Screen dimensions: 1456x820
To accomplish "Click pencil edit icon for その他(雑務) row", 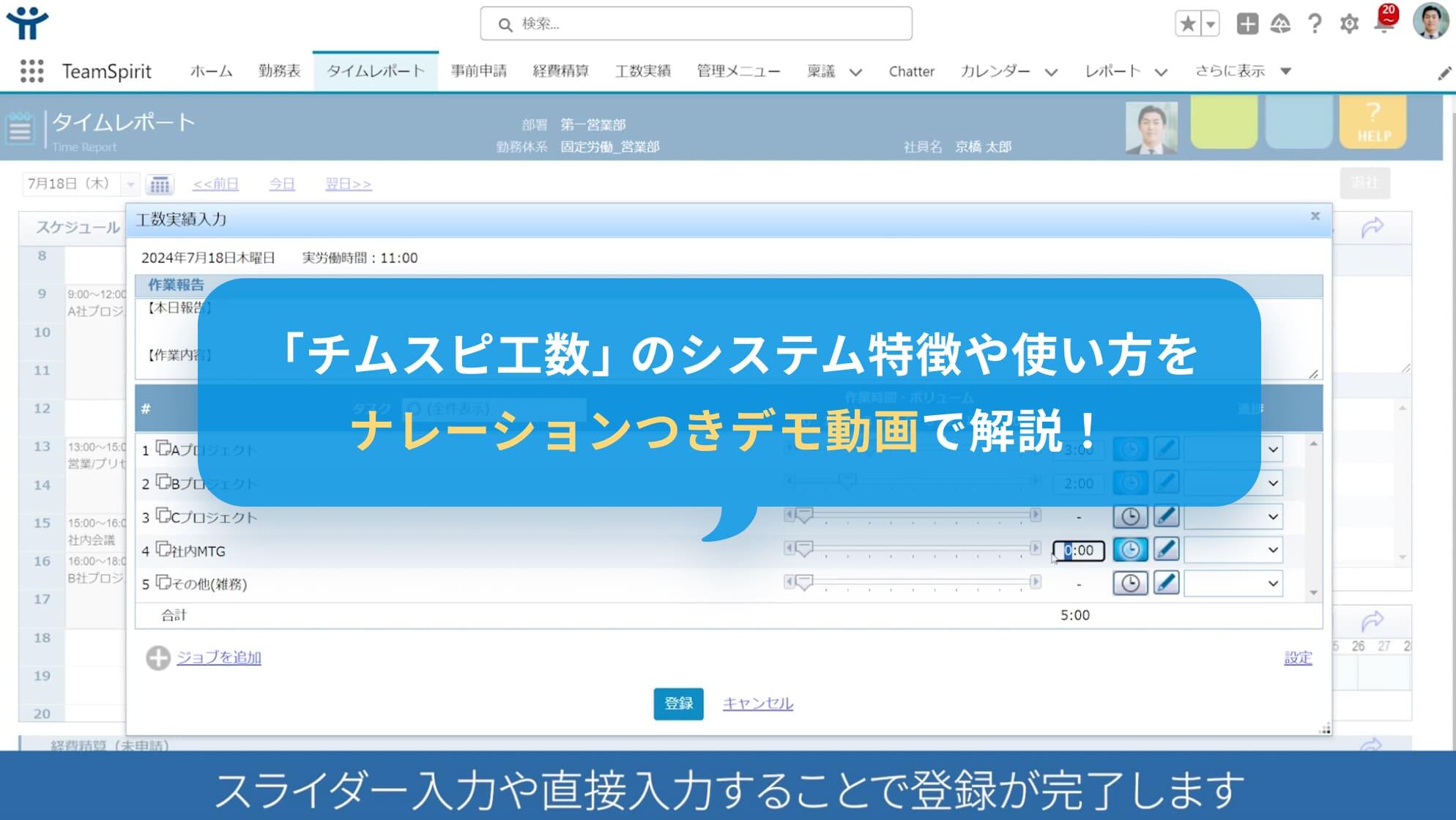I will coord(1166,583).
